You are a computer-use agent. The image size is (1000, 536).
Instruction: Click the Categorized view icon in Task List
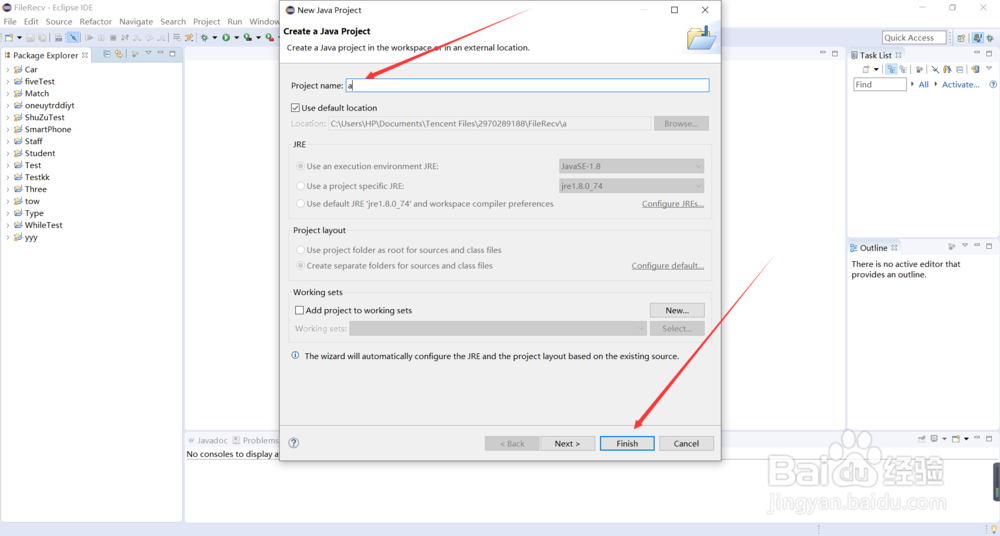(x=891, y=69)
